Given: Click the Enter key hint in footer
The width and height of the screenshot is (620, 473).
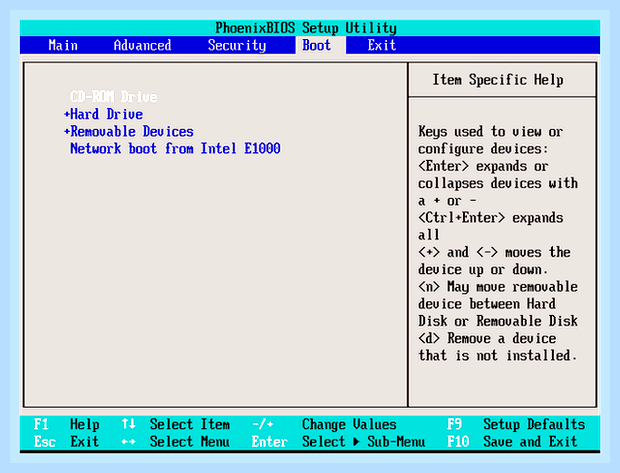Looking at the screenshot, I should [x=269, y=441].
